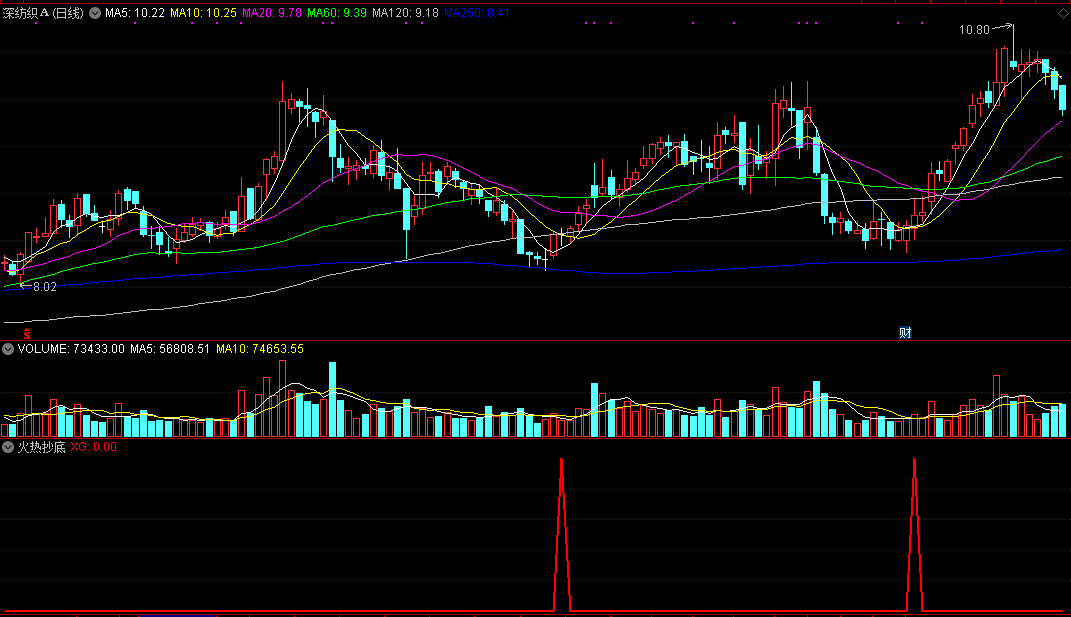Click the diamond icon at top right

1063,14
